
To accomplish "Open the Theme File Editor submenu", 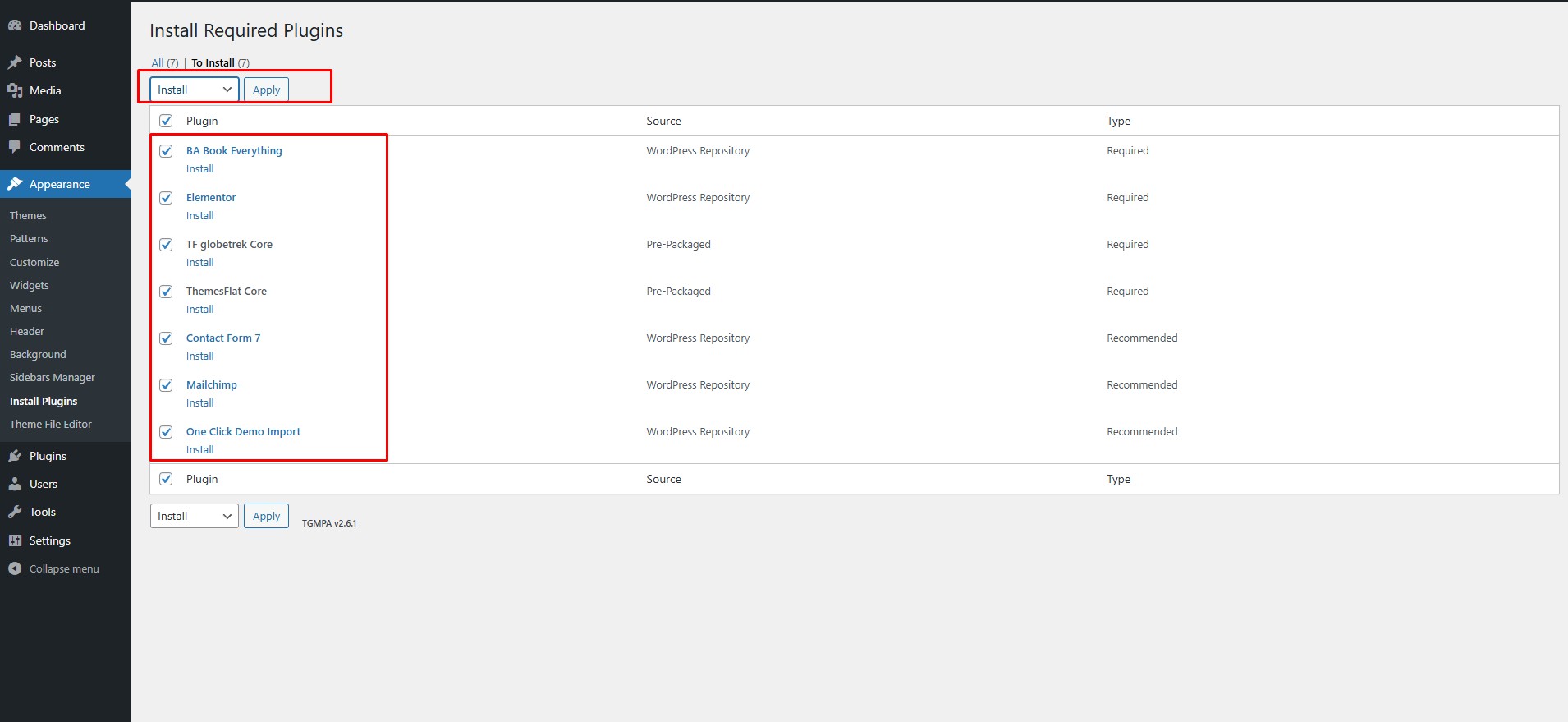I will click(51, 424).
